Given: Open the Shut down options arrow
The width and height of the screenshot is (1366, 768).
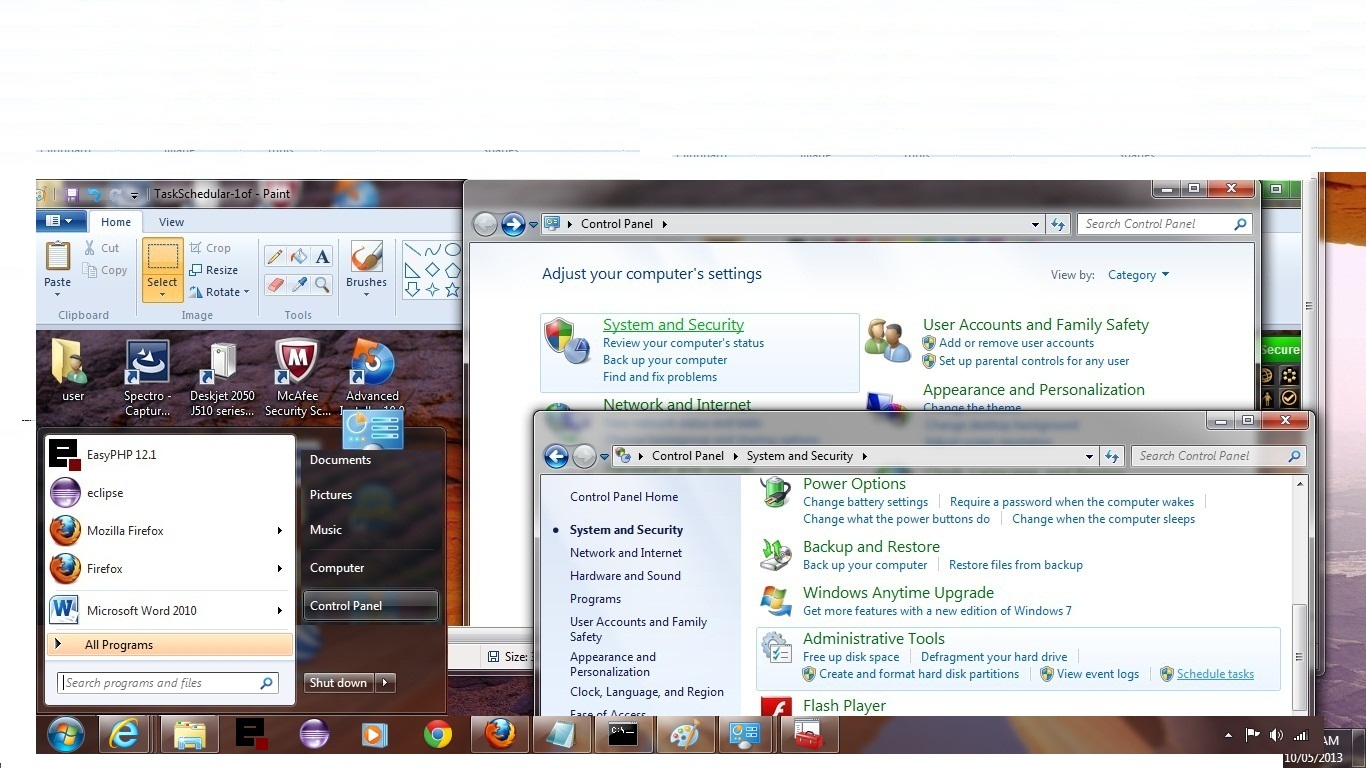Looking at the screenshot, I should coord(386,683).
